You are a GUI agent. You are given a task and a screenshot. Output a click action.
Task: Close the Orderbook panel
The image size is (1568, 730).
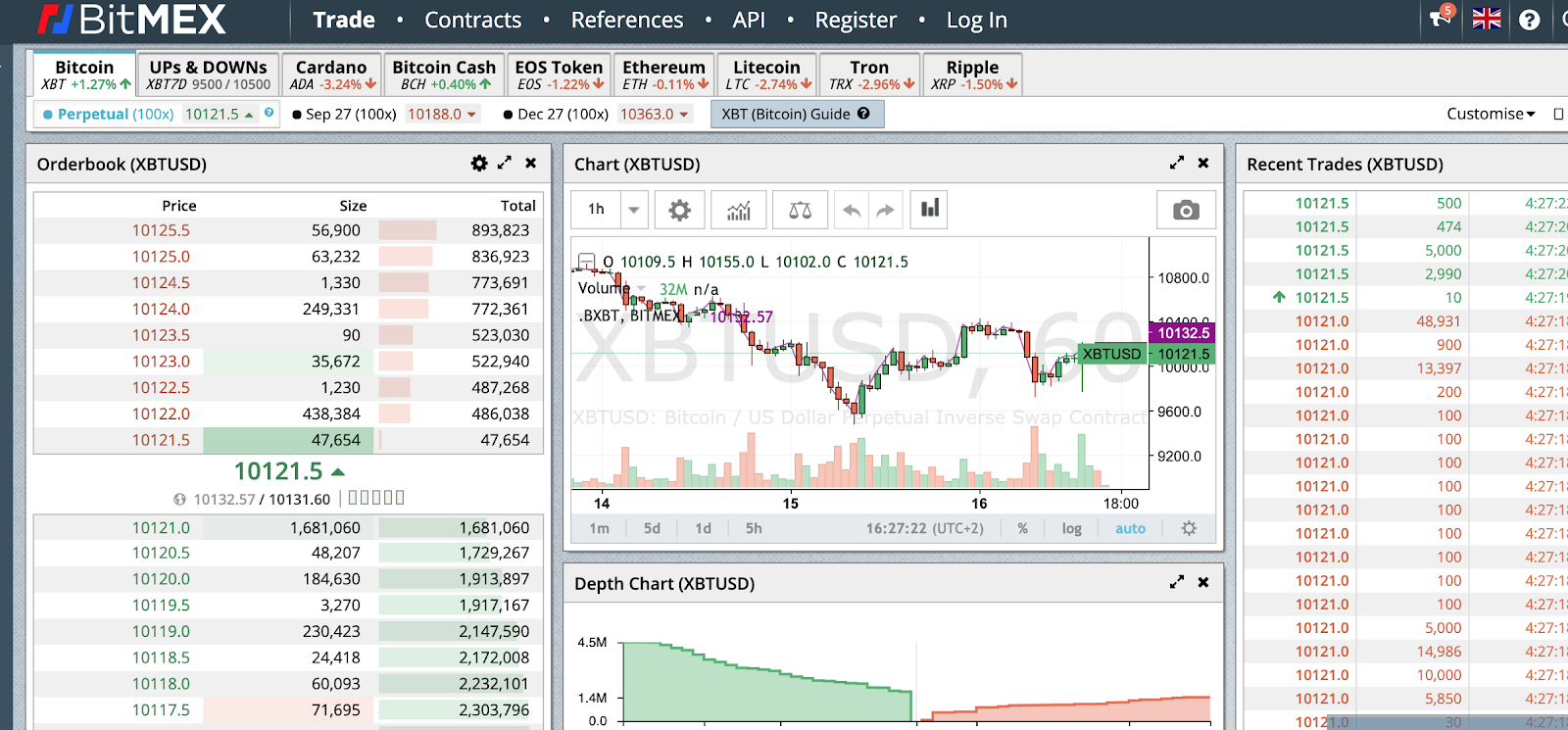531,164
